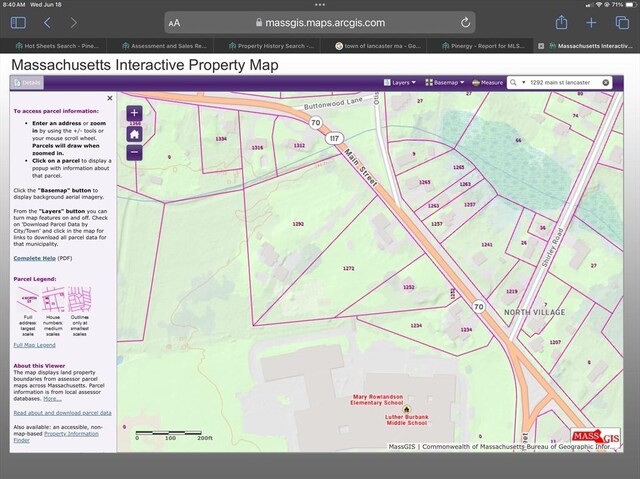Toggle the Details panel button
The height and width of the screenshot is (479, 640).
[x=27, y=83]
